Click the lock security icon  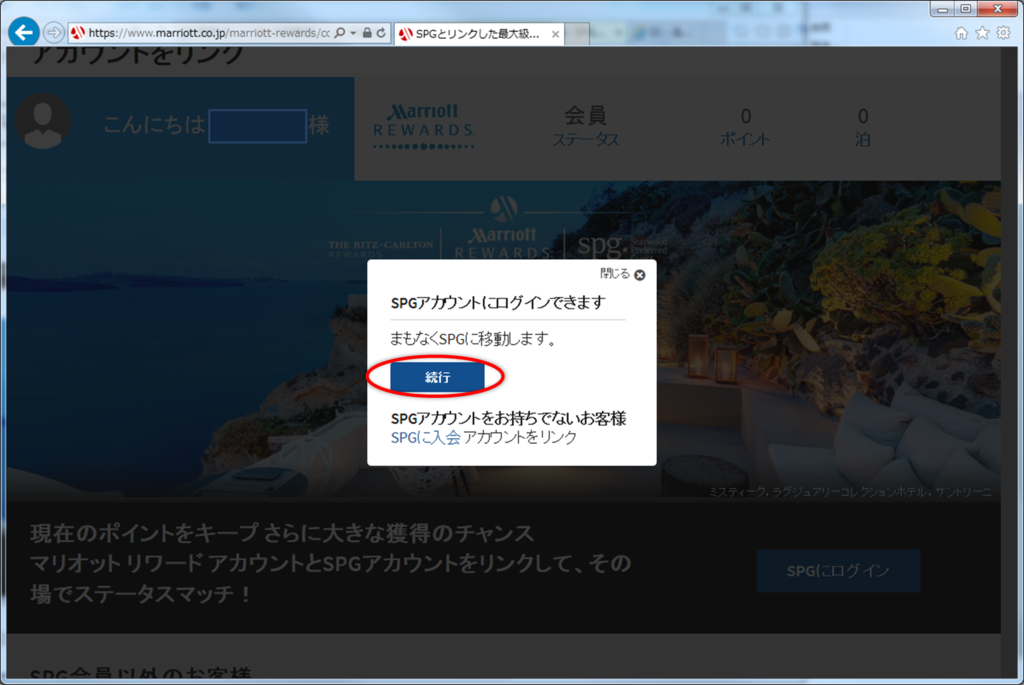pyautogui.click(x=367, y=33)
